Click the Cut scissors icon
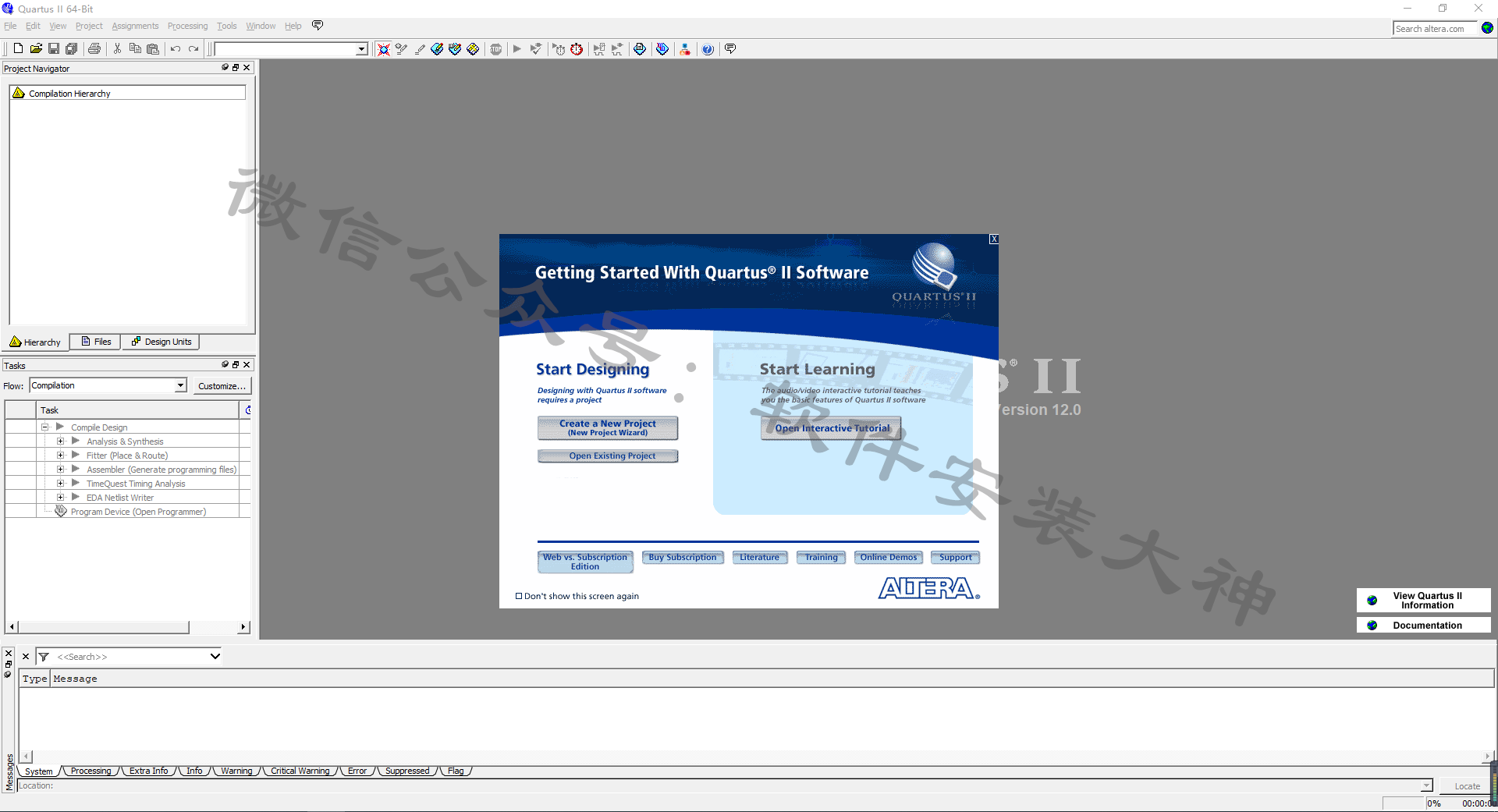 (117, 48)
